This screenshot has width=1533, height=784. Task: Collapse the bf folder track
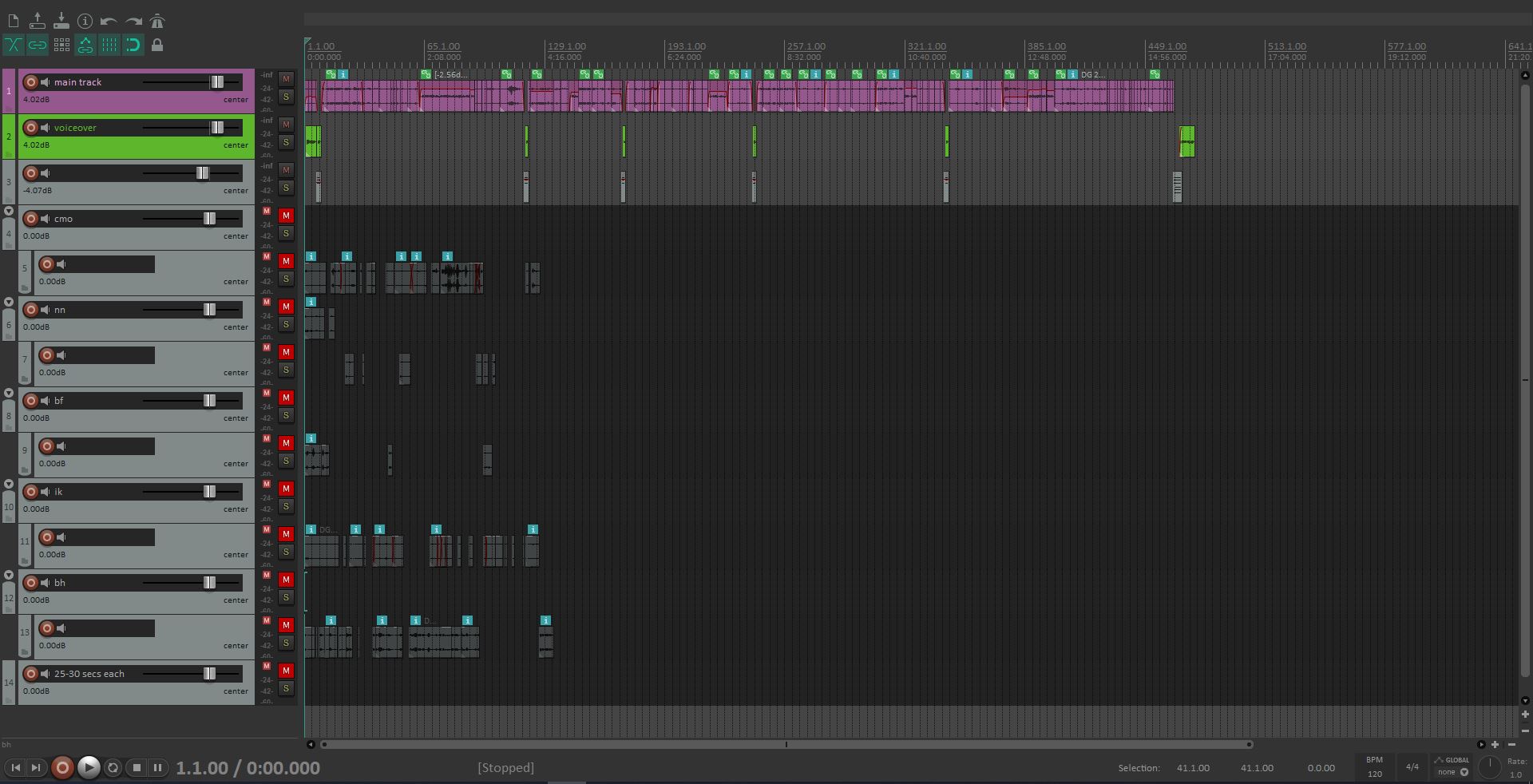[x=9, y=394]
